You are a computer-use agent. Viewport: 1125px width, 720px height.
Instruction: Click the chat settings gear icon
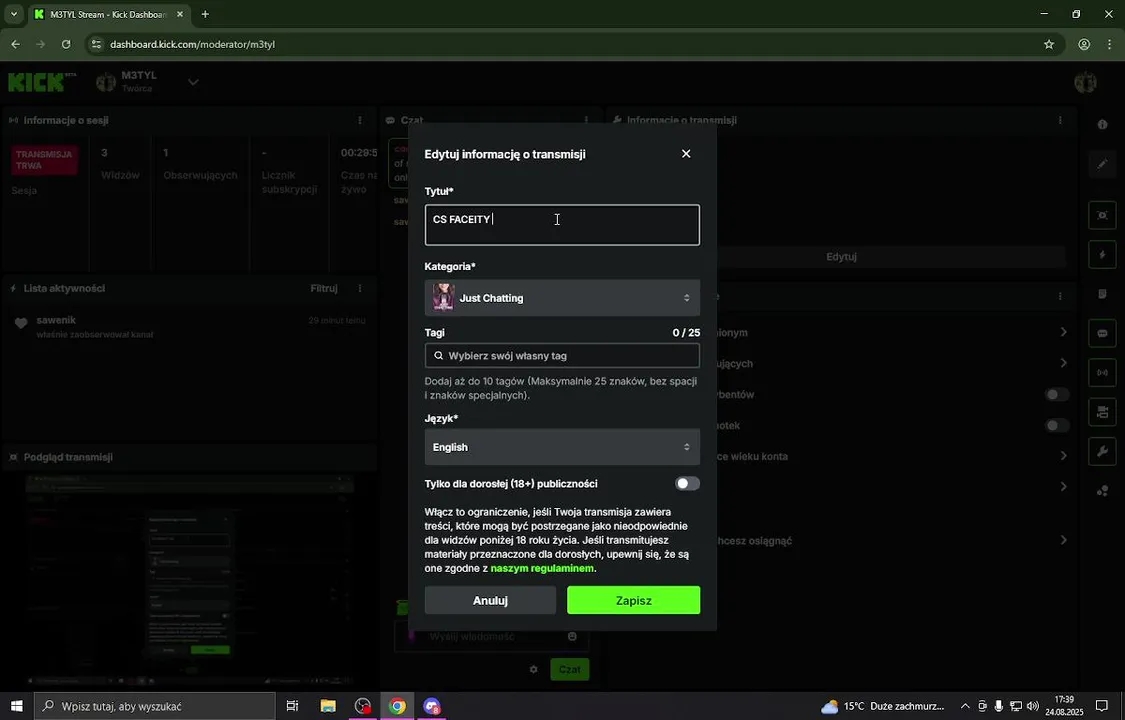point(533,669)
